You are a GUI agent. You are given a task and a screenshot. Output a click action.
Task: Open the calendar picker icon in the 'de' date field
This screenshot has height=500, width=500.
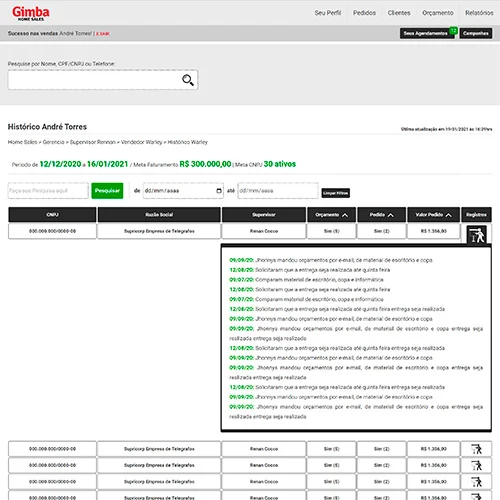click(x=219, y=191)
